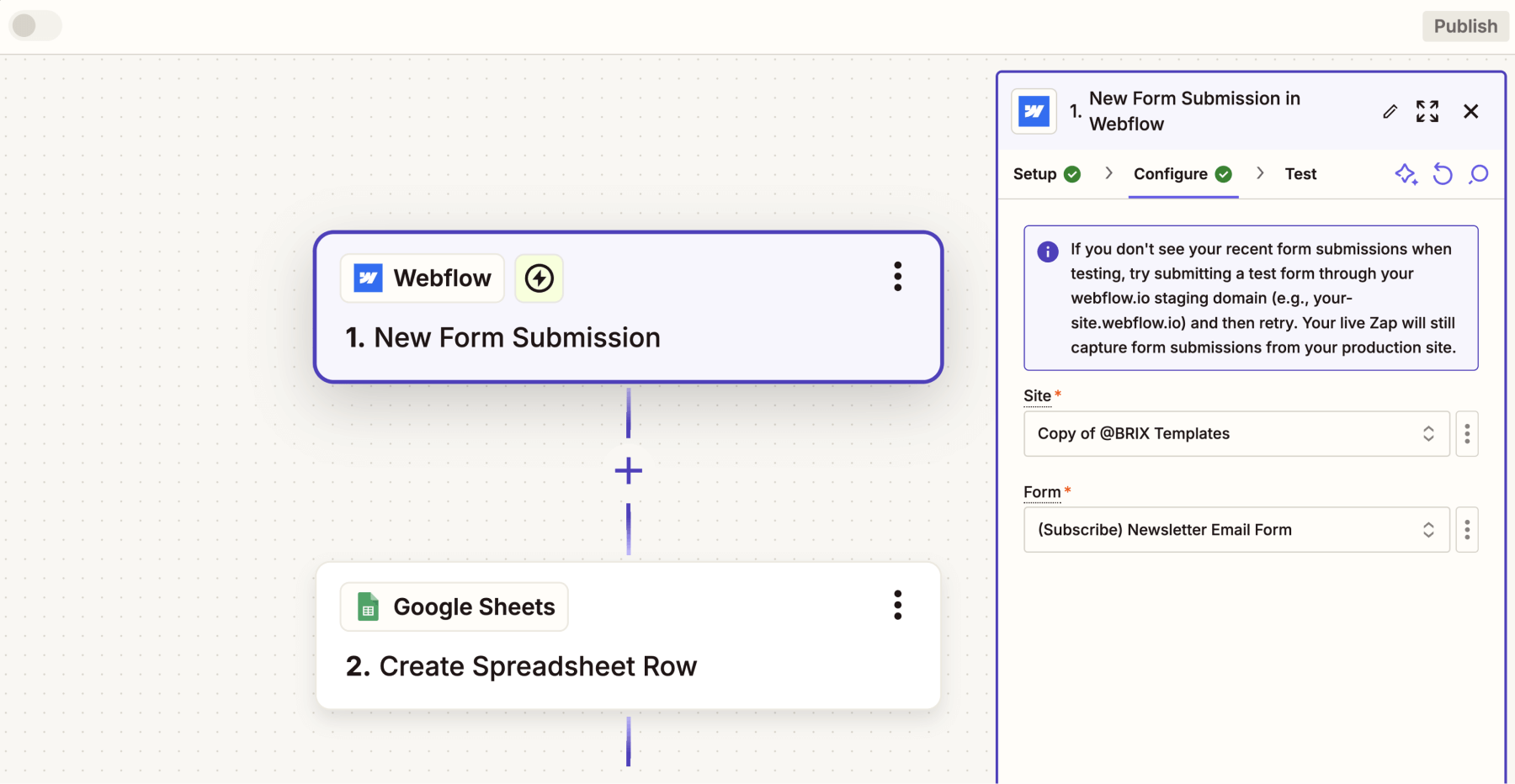Select the Create Spreadsheet Row step
Screen dimensions: 1515x784
628,636
